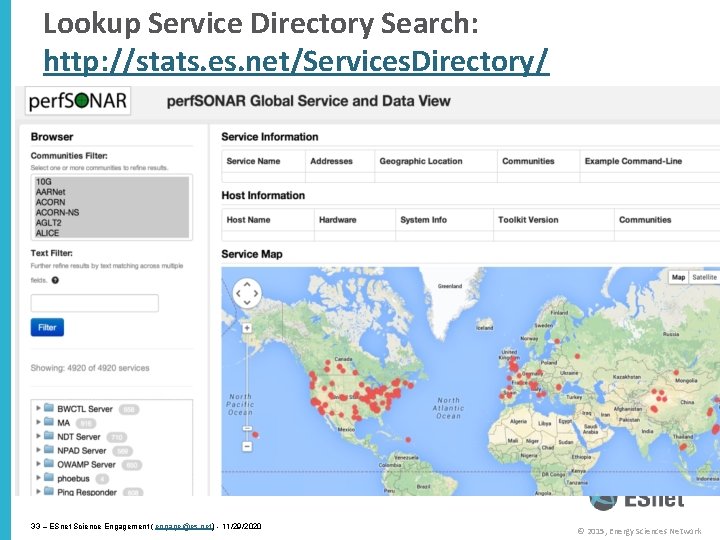Click the MA folder icon

tap(49, 422)
